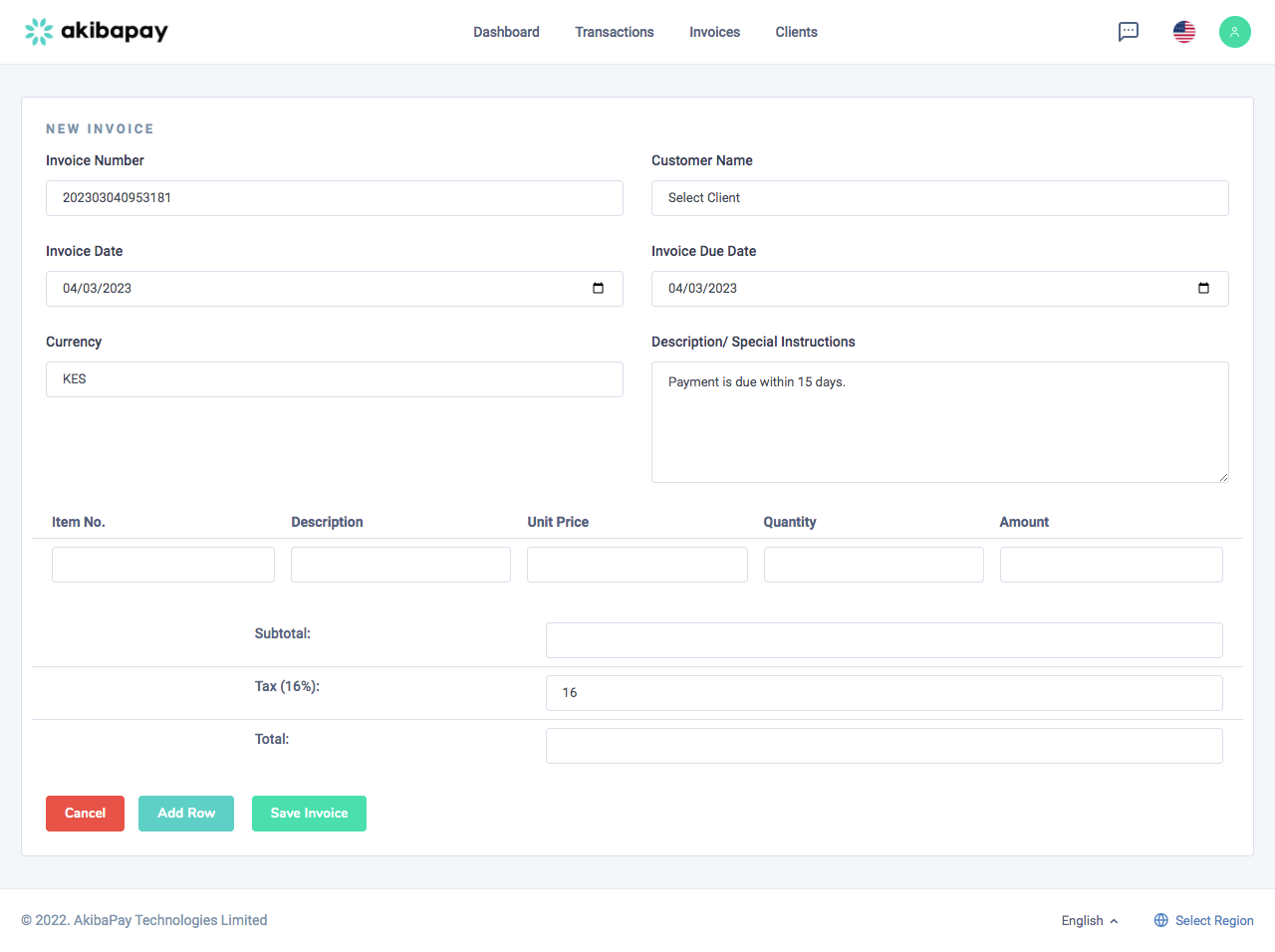Click the Save Invoice button

pyautogui.click(x=309, y=814)
